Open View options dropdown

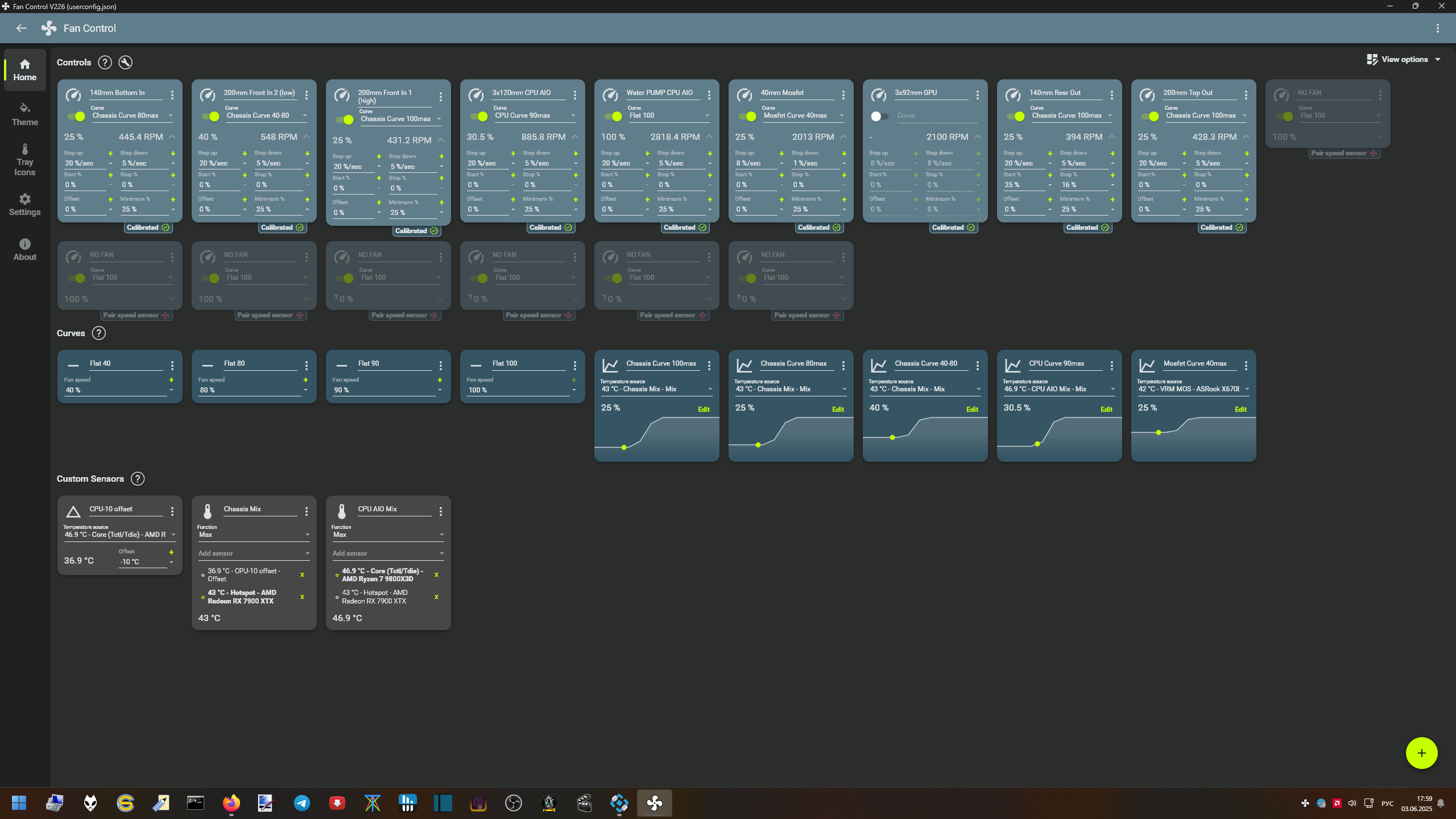(x=1404, y=59)
